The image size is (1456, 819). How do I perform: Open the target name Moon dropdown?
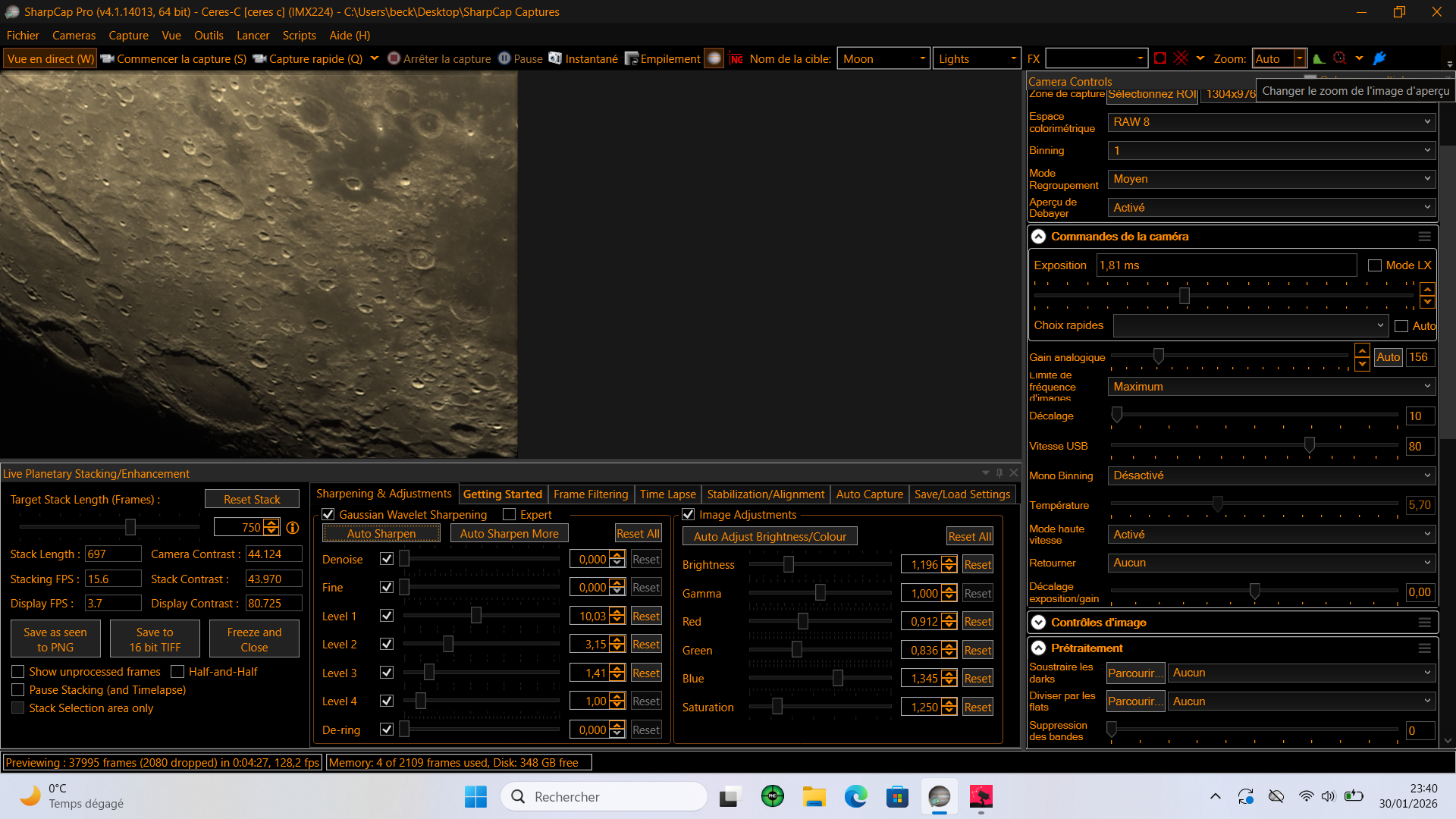coord(922,58)
